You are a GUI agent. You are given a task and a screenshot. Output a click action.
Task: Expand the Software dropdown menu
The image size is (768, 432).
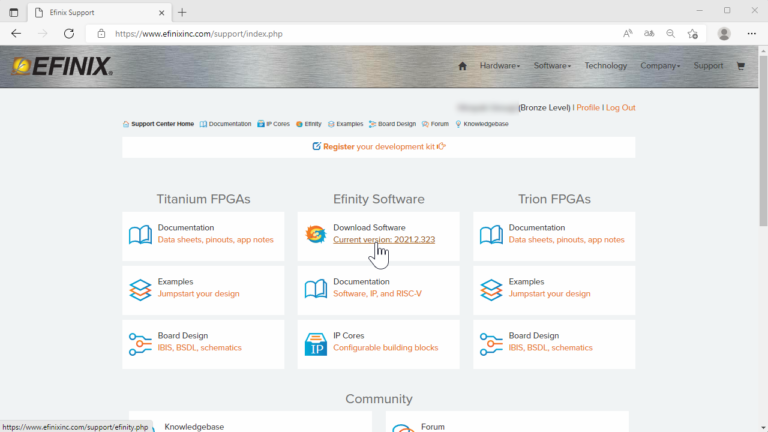click(x=552, y=66)
